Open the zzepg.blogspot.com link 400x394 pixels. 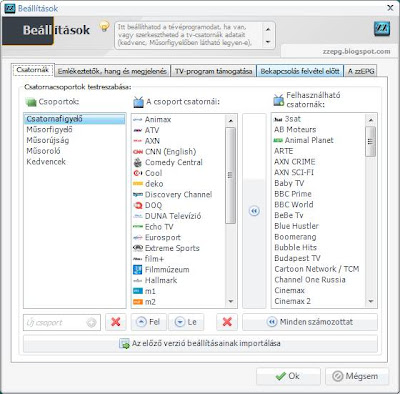pyautogui.click(x=356, y=51)
